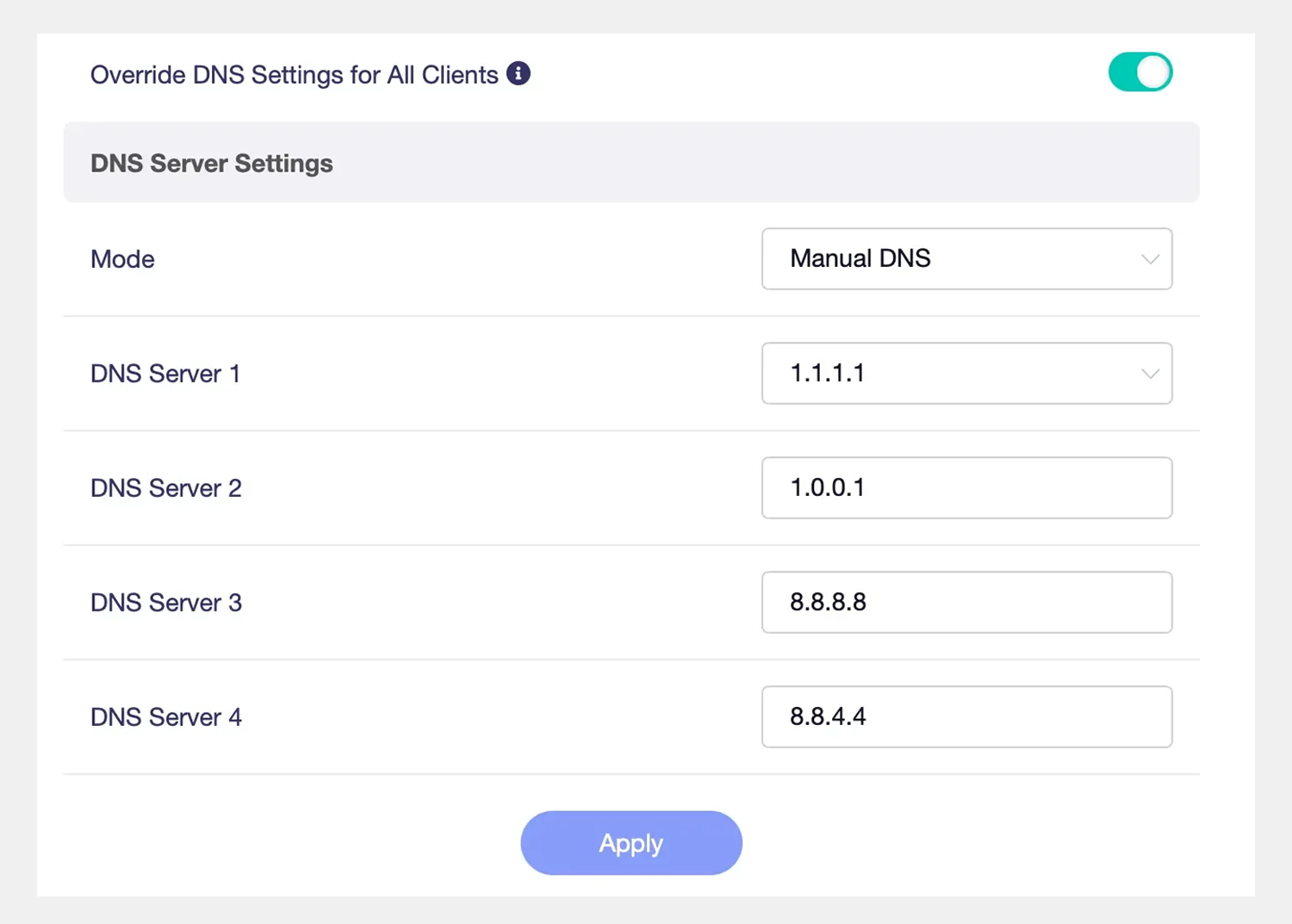Click the DNS Server Settings header text
Image resolution: width=1292 pixels, height=924 pixels.
coord(212,164)
